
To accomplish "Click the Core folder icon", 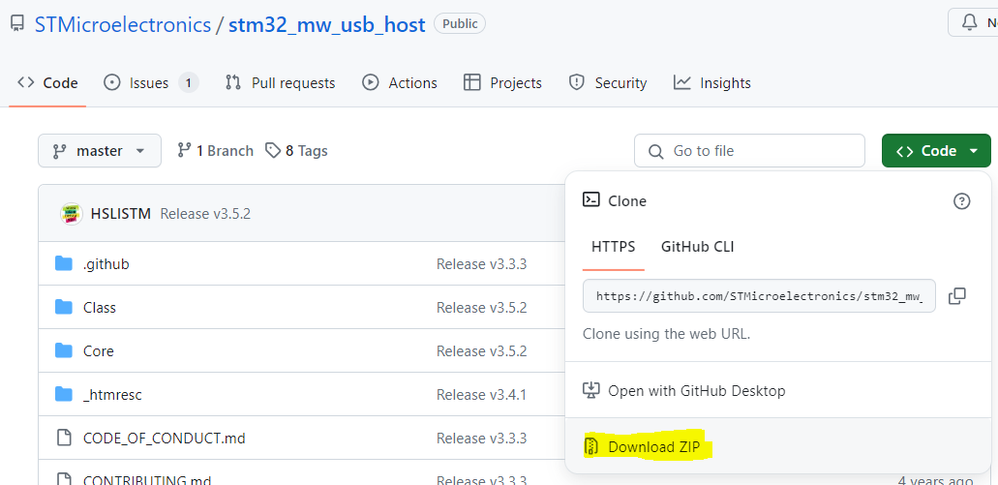I will [64, 351].
